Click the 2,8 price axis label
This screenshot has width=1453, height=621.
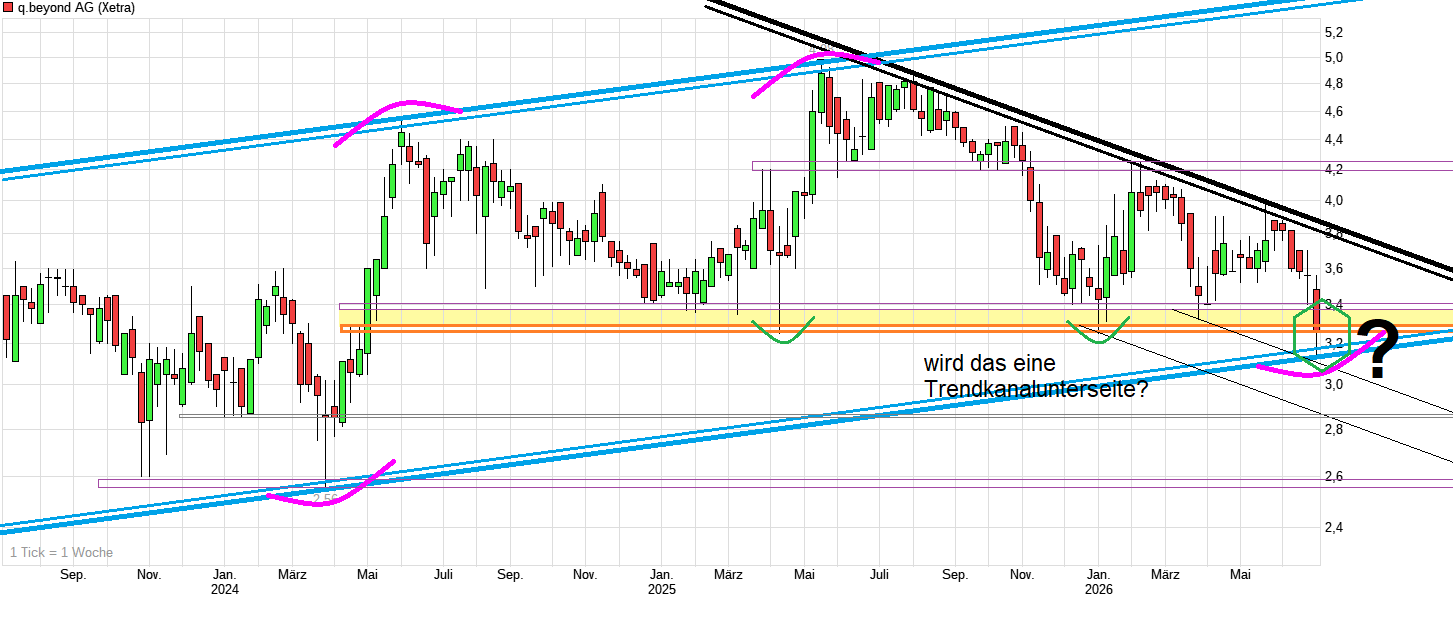click(1333, 429)
